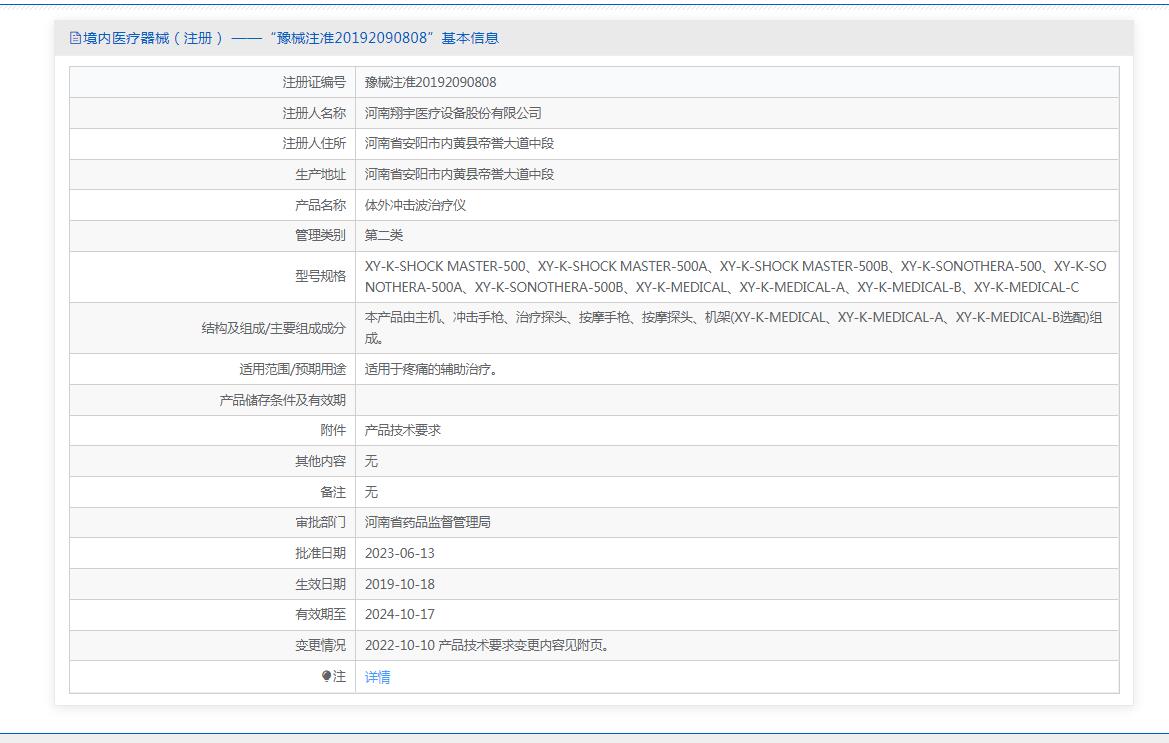Click the 产品储存条件及有效期 row label

pos(283,400)
